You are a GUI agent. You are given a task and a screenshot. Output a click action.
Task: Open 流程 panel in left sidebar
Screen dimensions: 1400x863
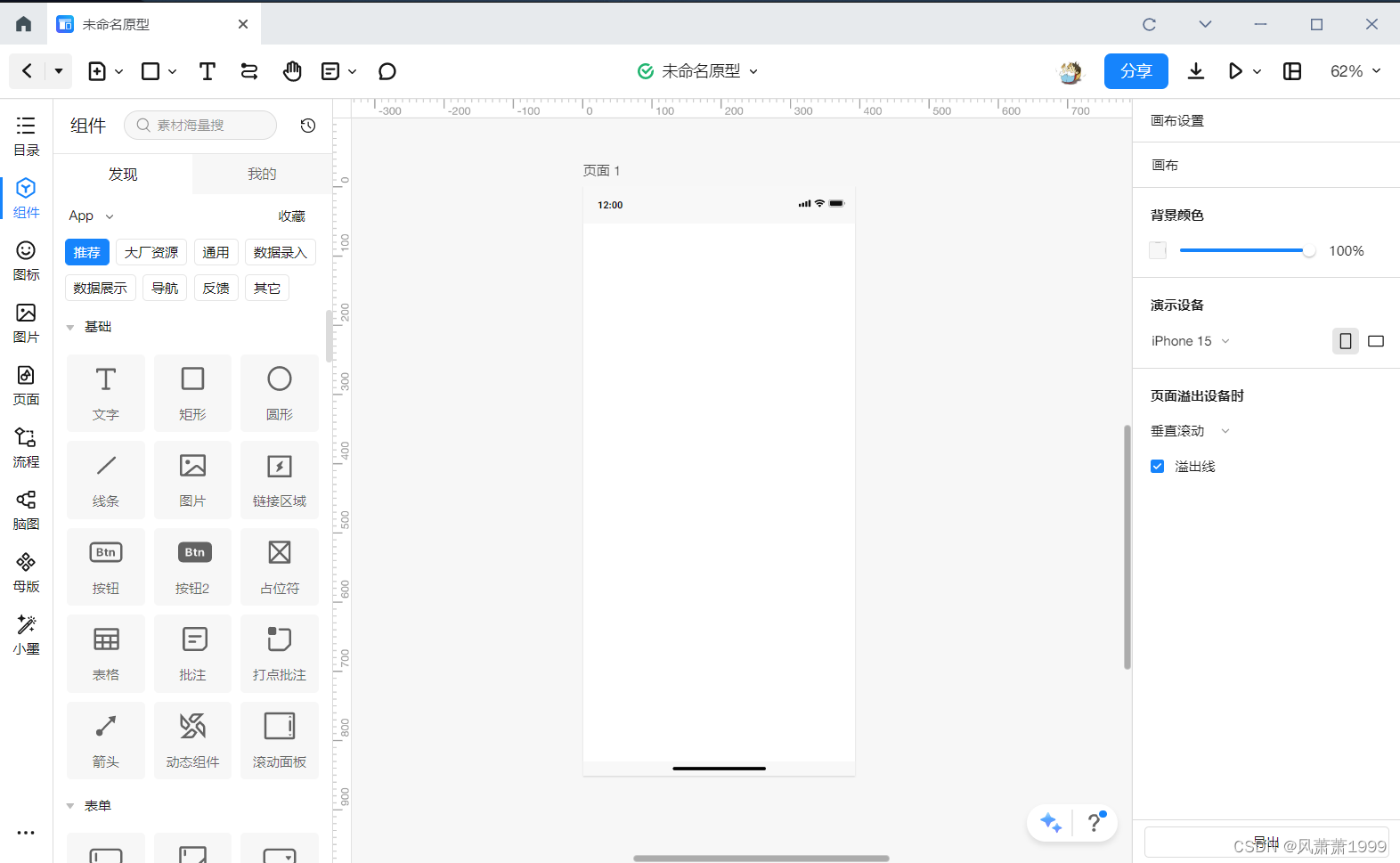(26, 448)
